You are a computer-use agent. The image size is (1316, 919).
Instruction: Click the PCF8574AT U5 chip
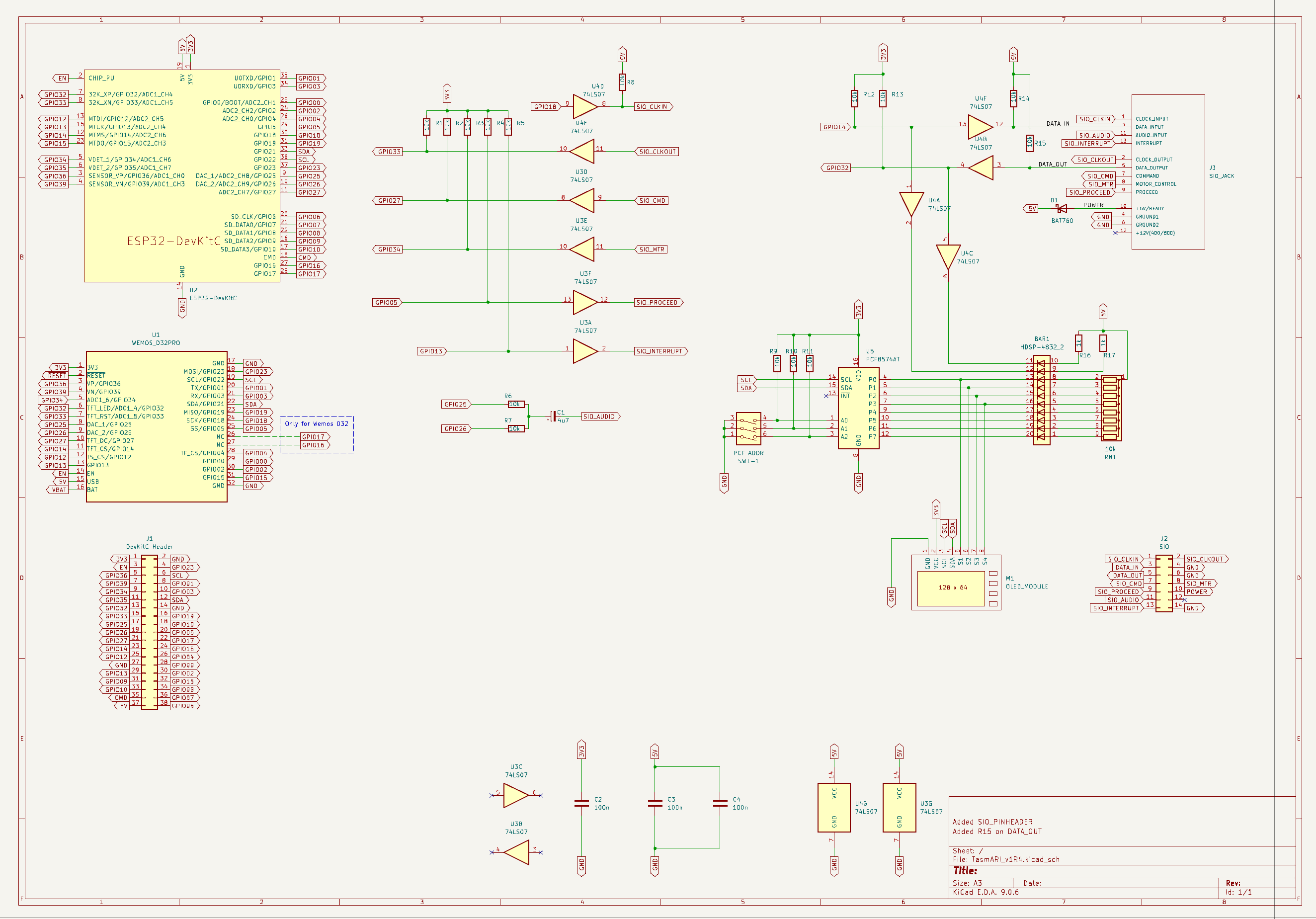click(858, 408)
